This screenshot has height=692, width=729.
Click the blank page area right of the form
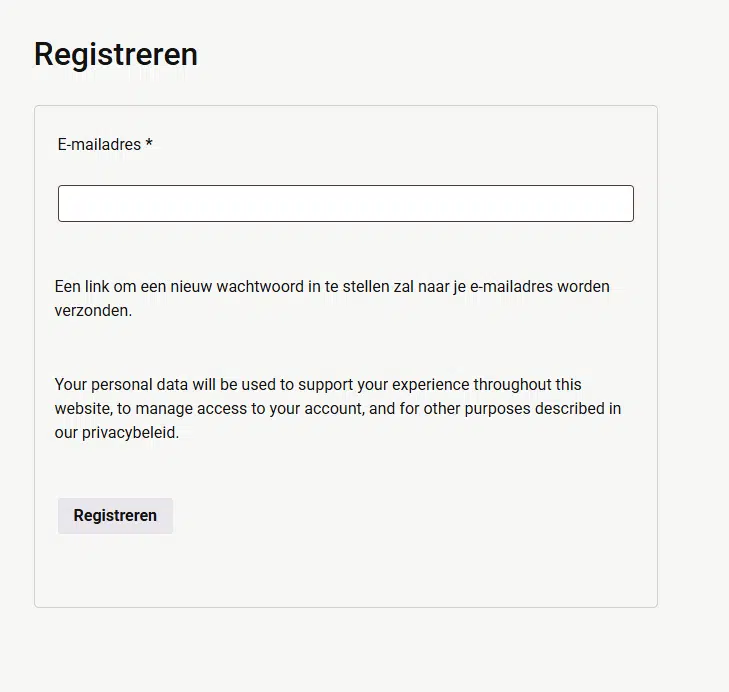point(693,350)
